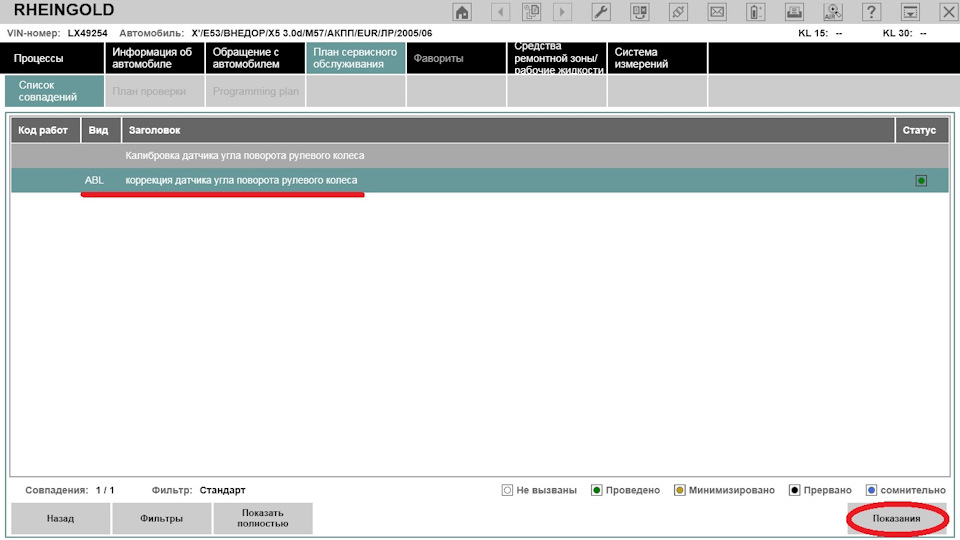
Task: Open the Фавориты tab
Action: [x=456, y=58]
